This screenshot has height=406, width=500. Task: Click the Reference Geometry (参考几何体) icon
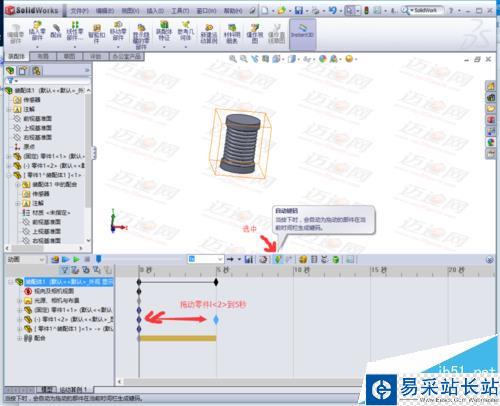click(185, 25)
